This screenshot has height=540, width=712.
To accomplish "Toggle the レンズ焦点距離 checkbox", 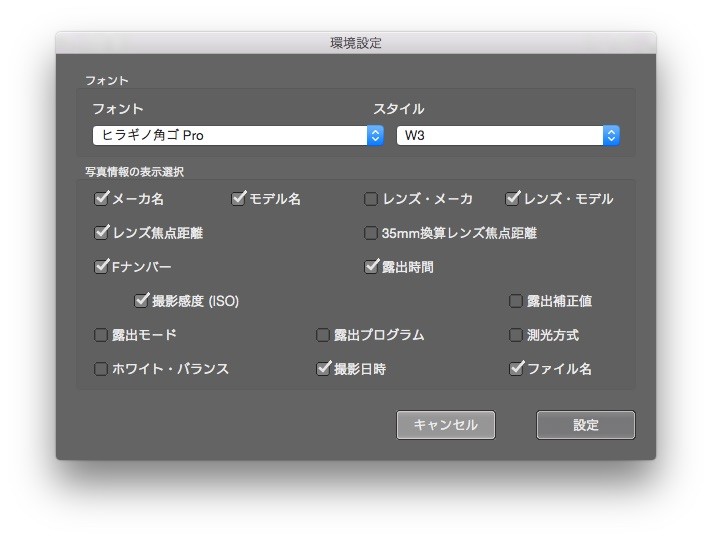I will pos(100,233).
